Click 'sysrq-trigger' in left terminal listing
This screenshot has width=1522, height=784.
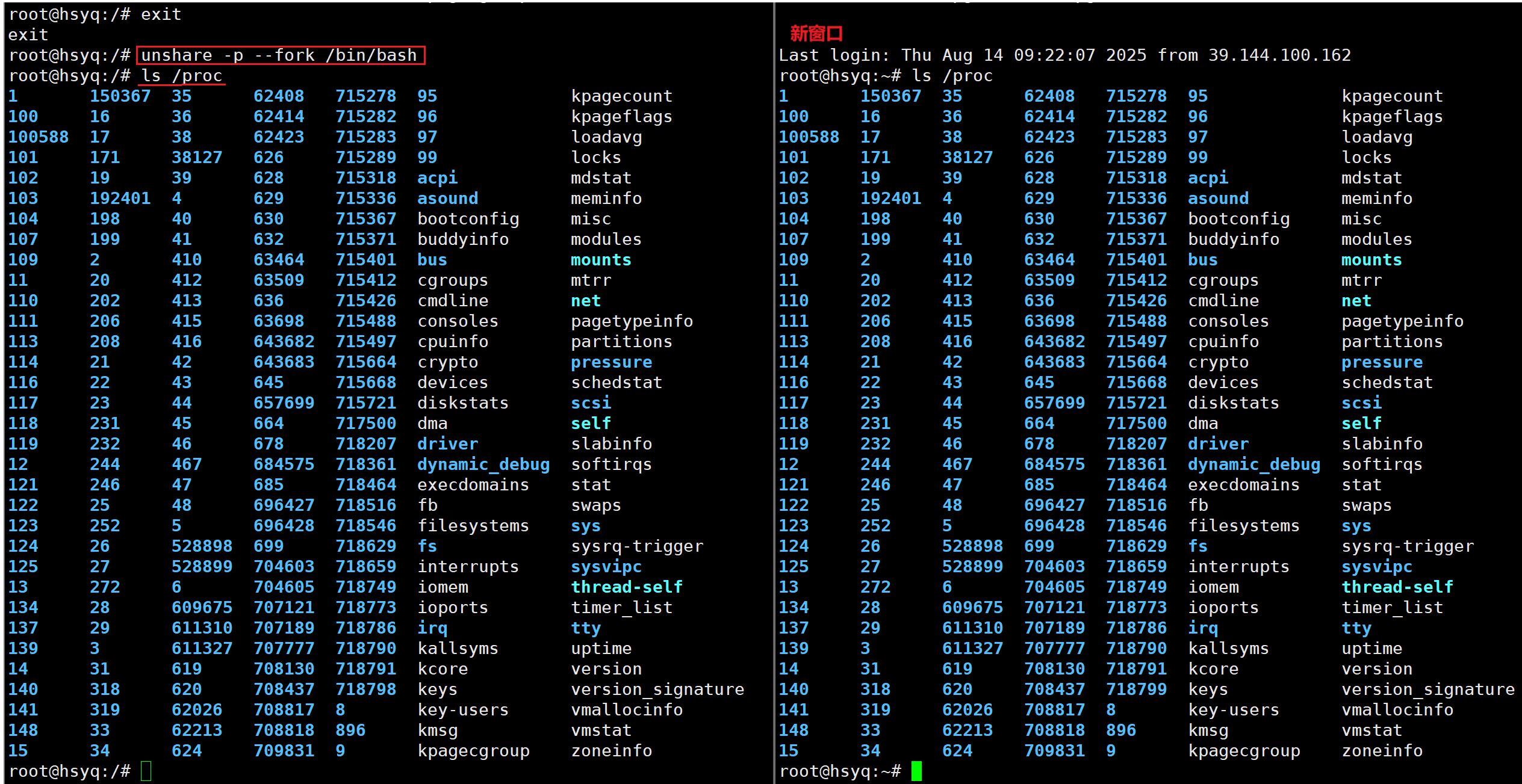click(636, 546)
